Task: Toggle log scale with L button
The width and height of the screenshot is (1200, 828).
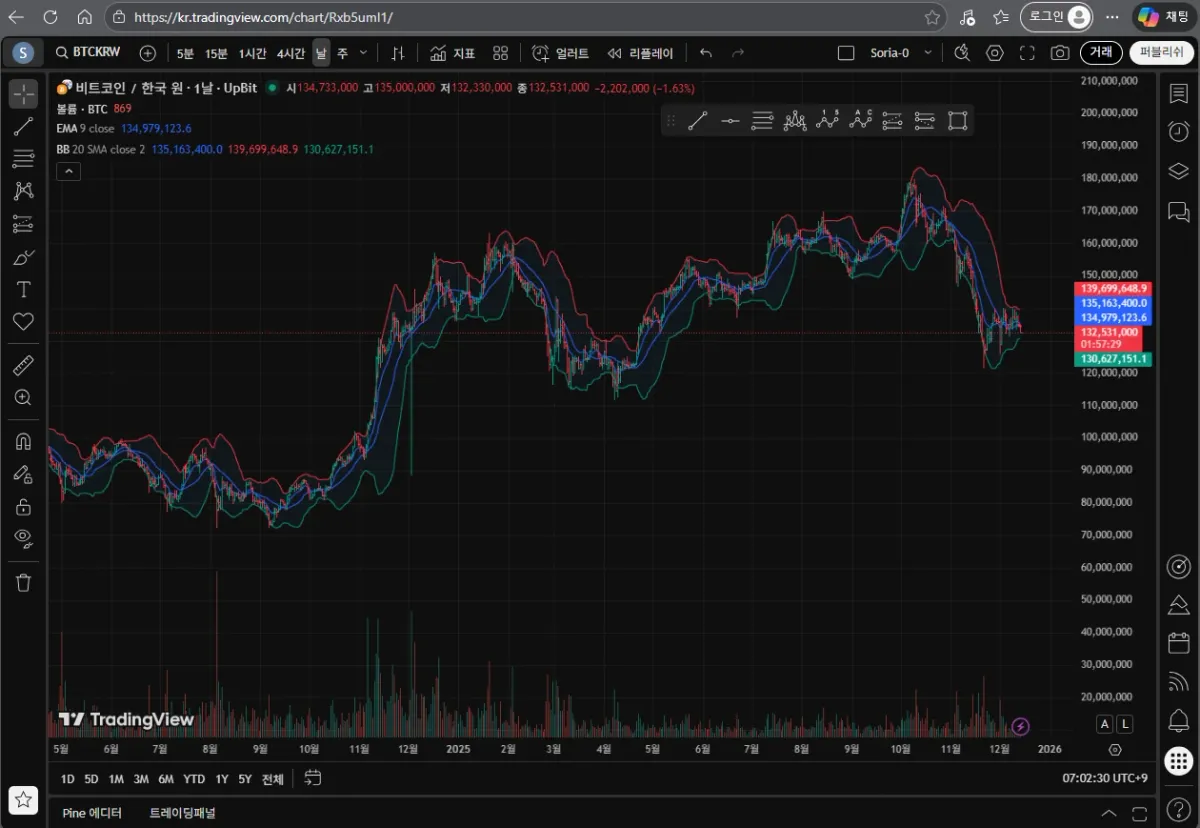Action: tap(1125, 724)
